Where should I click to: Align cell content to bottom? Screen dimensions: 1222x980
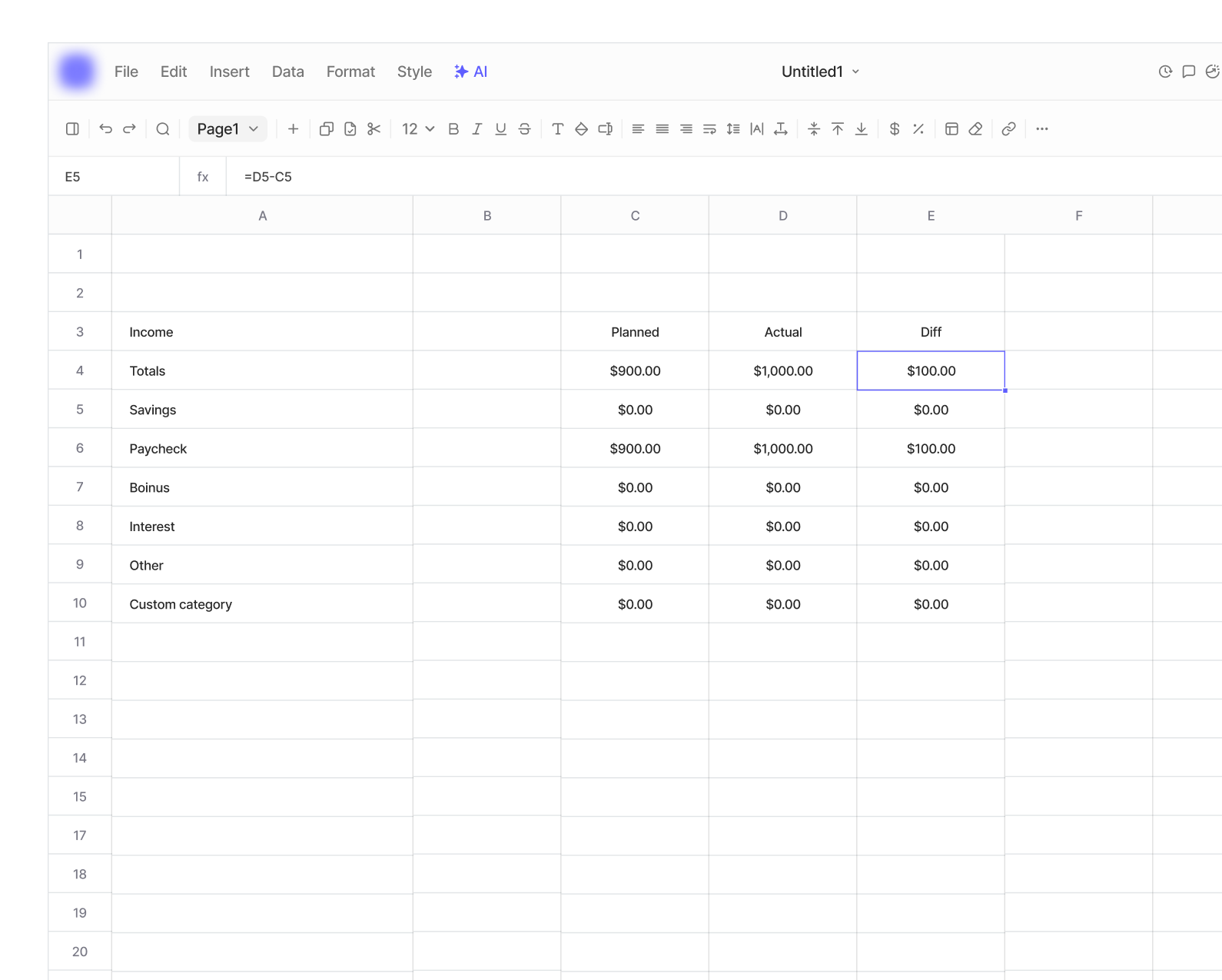[862, 129]
